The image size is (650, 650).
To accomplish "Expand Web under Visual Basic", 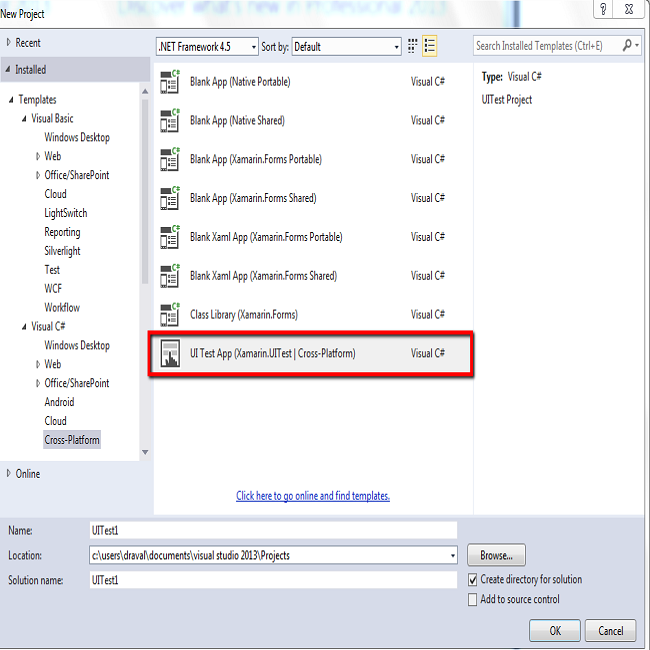I will coord(38,156).
